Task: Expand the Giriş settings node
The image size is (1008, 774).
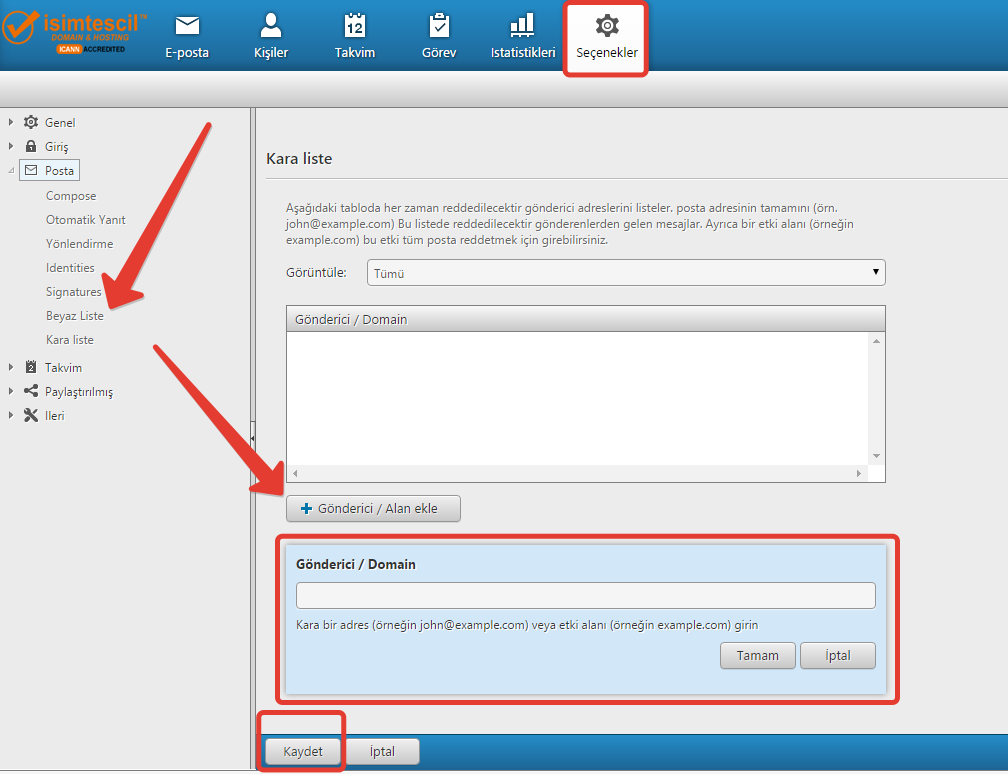Action: 11,147
